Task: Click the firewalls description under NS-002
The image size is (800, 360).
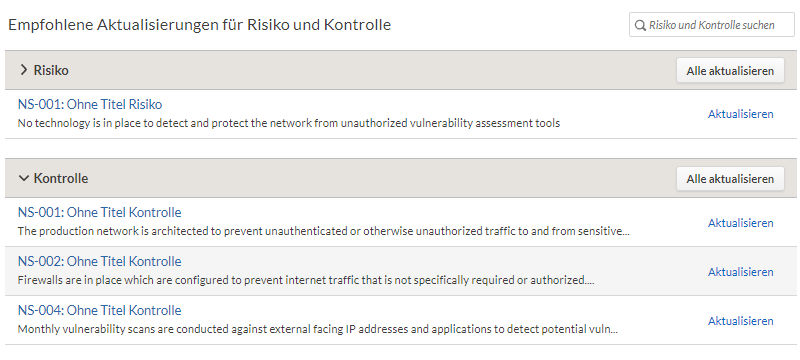Action: [x=306, y=280]
